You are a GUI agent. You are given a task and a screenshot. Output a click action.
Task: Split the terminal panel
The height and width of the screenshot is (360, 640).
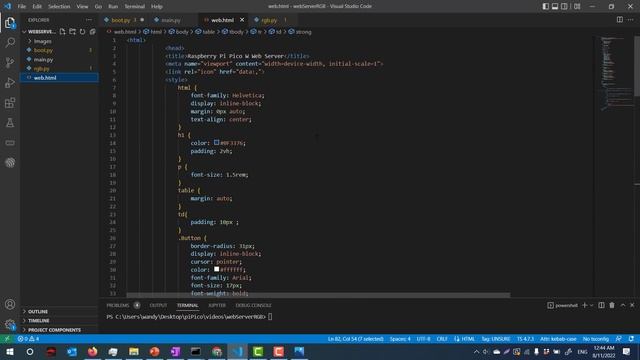(601, 305)
